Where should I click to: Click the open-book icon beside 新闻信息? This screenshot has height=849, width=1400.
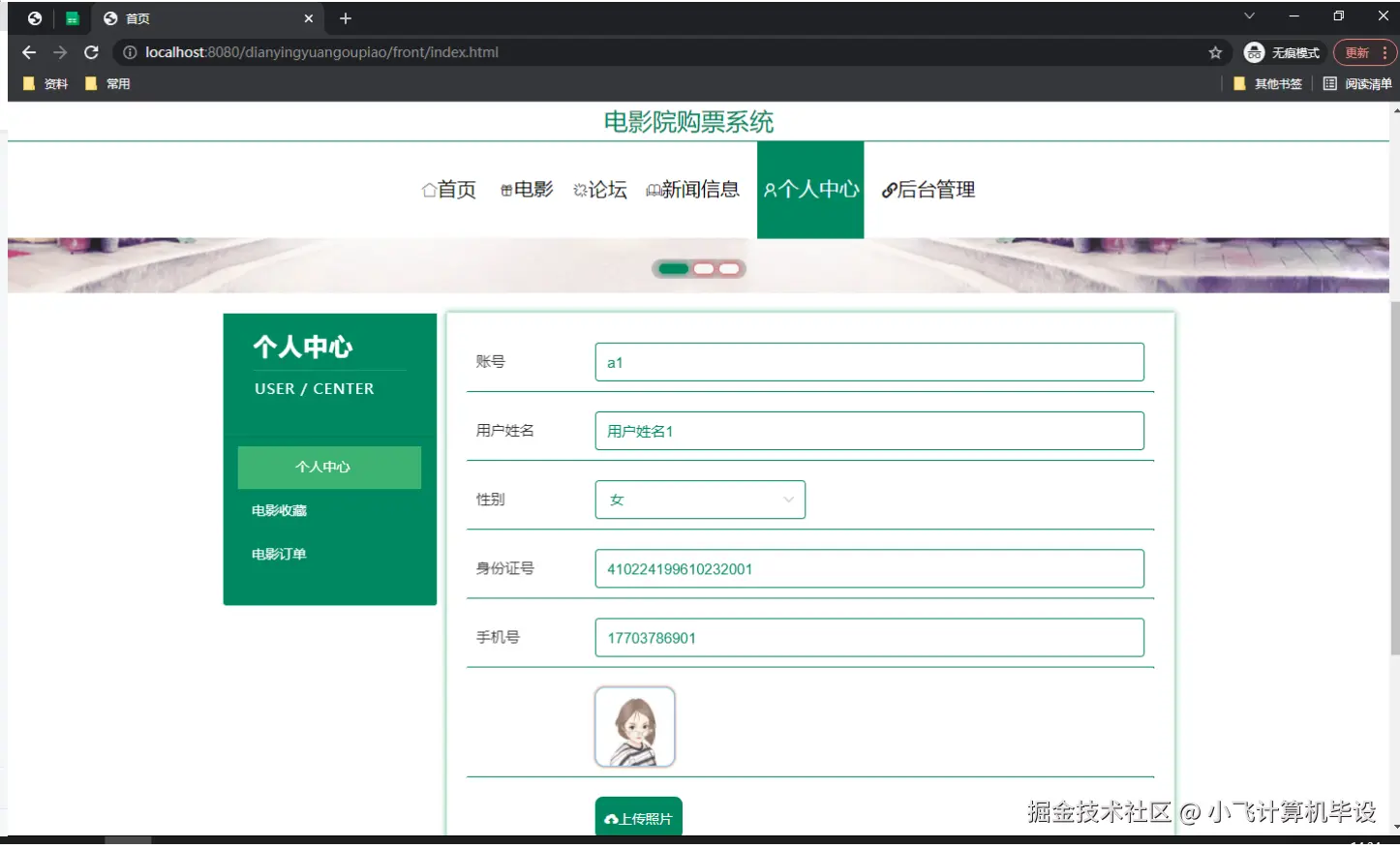[654, 190]
